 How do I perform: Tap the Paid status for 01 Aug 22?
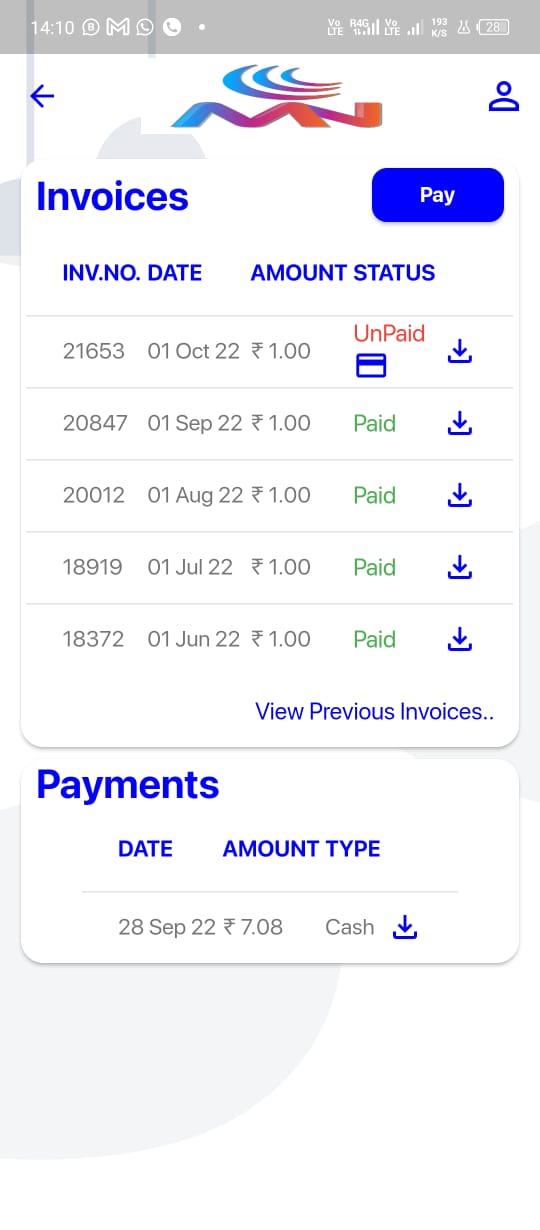tap(374, 495)
